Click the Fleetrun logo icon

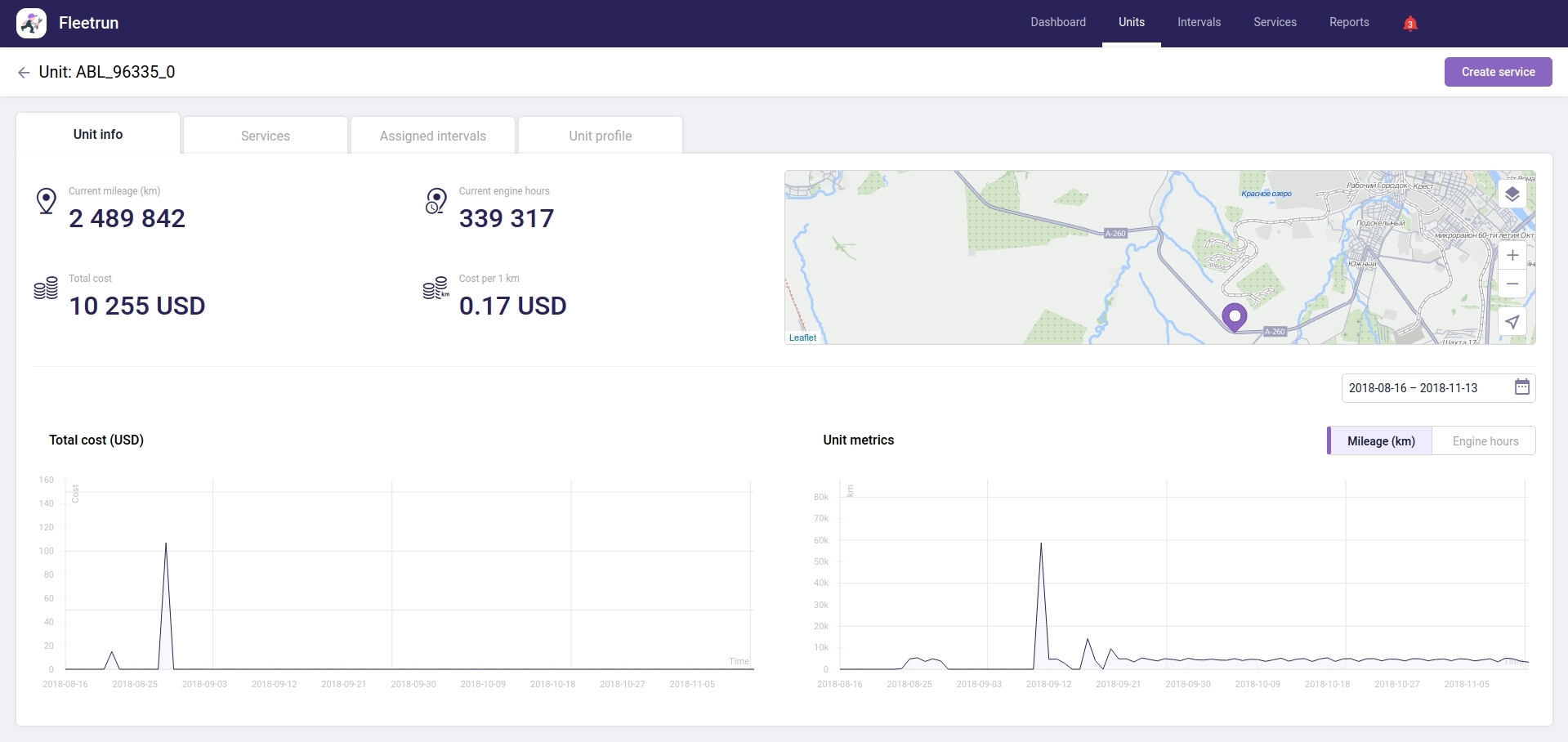[32, 23]
